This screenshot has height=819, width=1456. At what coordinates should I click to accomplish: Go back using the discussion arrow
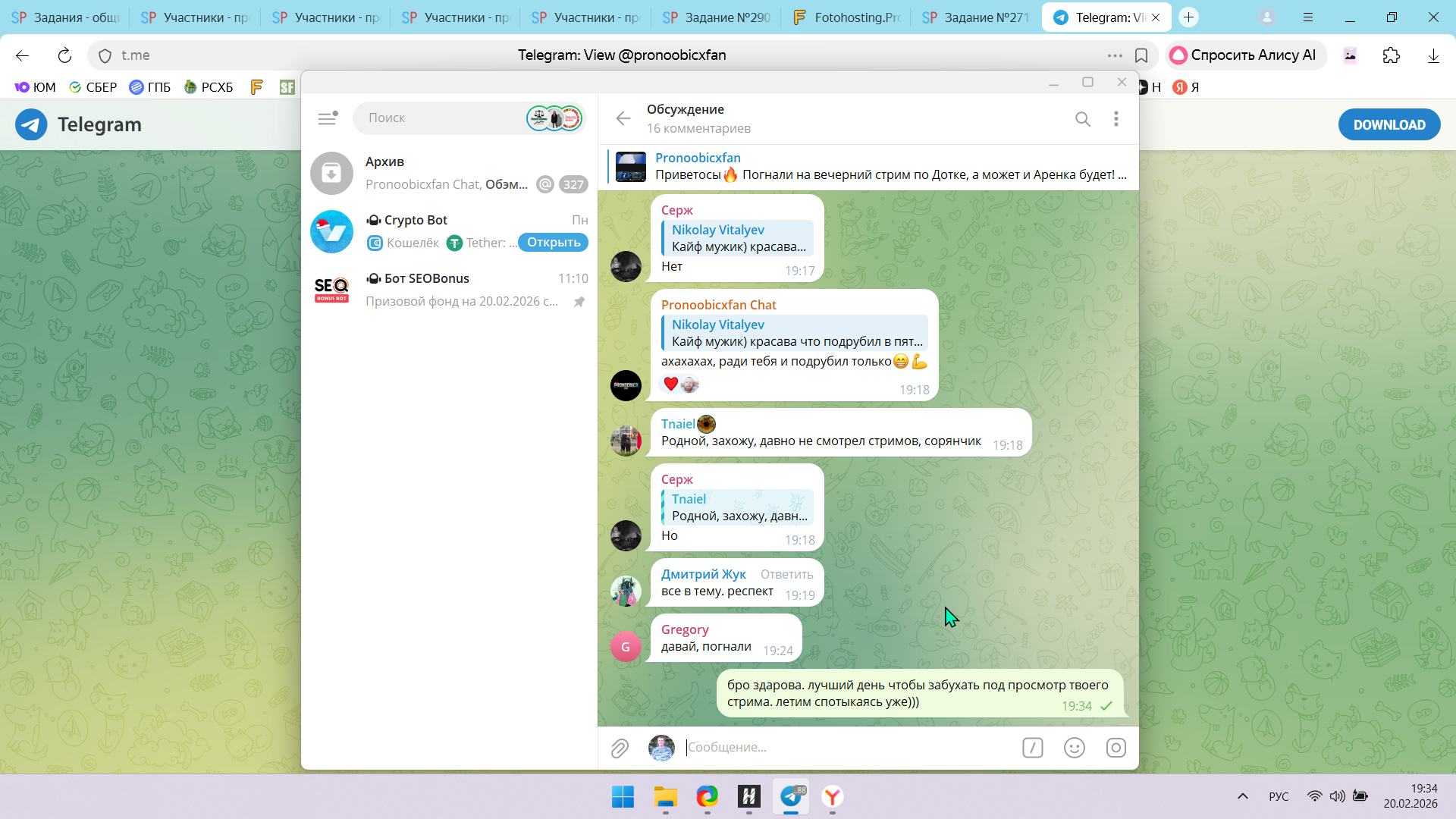(623, 118)
